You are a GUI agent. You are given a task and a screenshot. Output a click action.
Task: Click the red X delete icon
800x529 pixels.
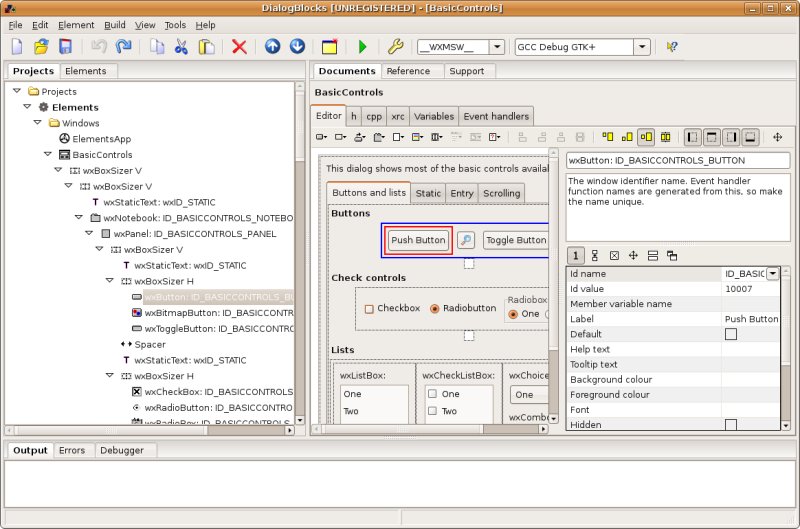(x=239, y=47)
